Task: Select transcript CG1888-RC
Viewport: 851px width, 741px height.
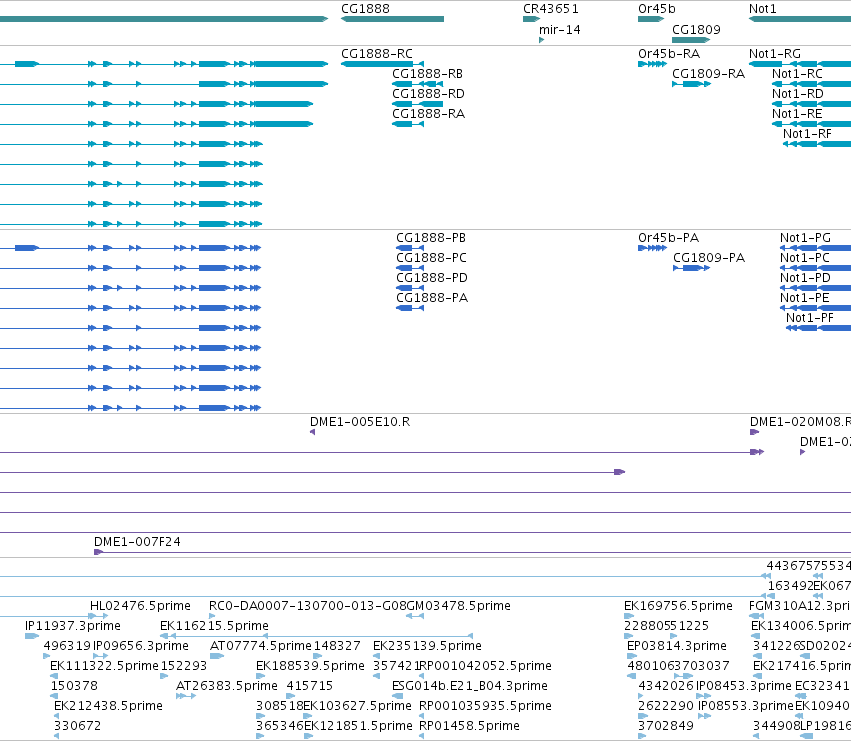Action: tap(382, 64)
